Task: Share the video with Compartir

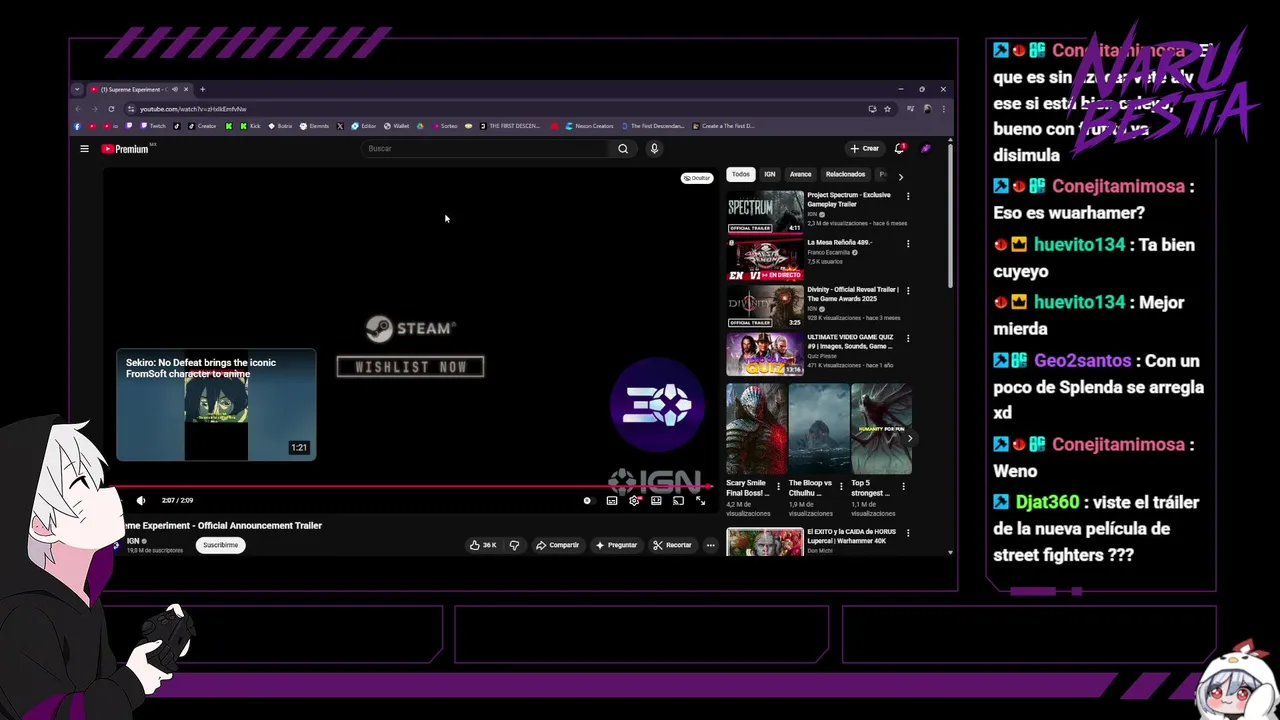Action: coord(557,545)
